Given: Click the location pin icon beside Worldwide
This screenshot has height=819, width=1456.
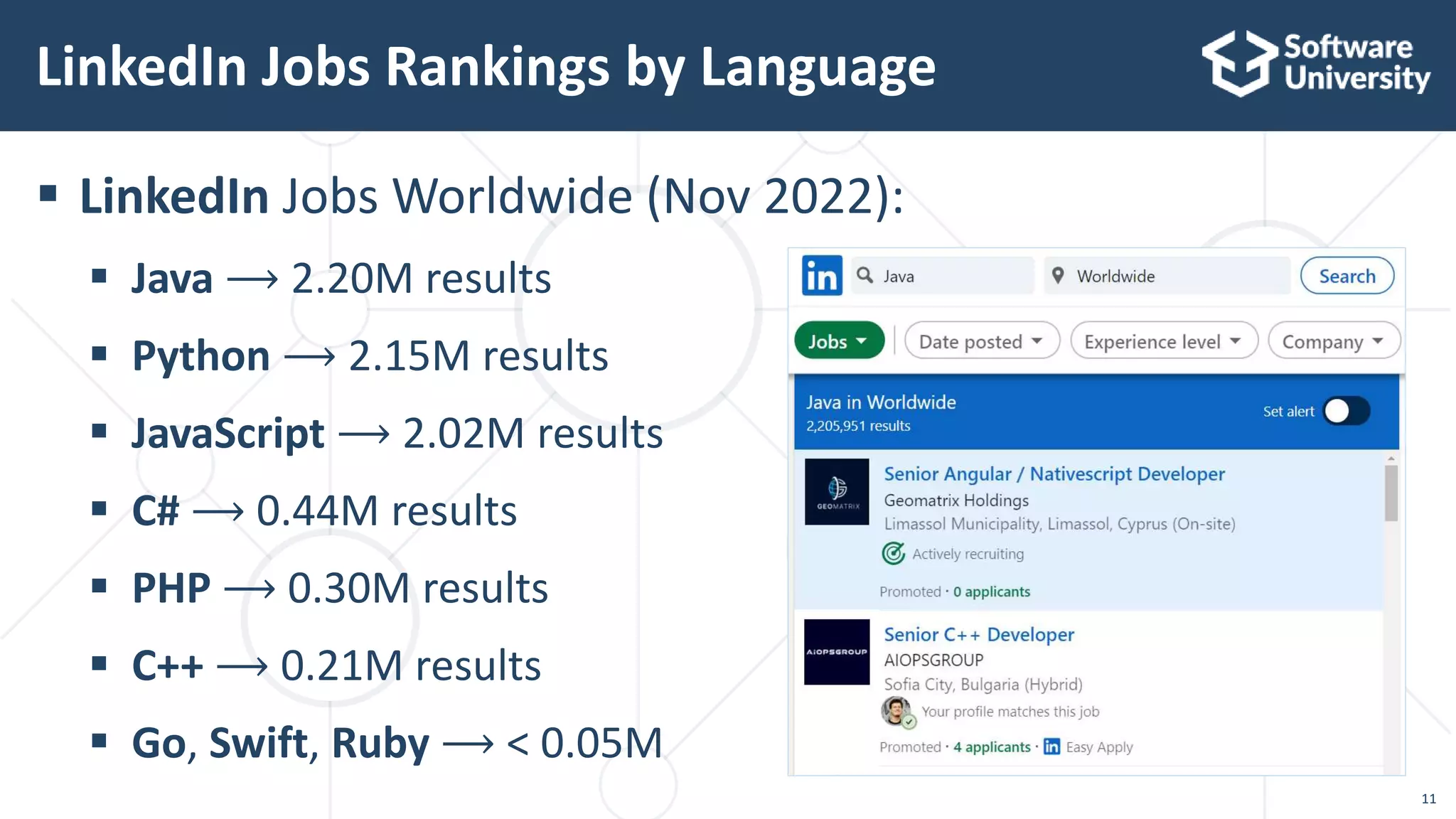Looking at the screenshot, I should pos(1058,275).
